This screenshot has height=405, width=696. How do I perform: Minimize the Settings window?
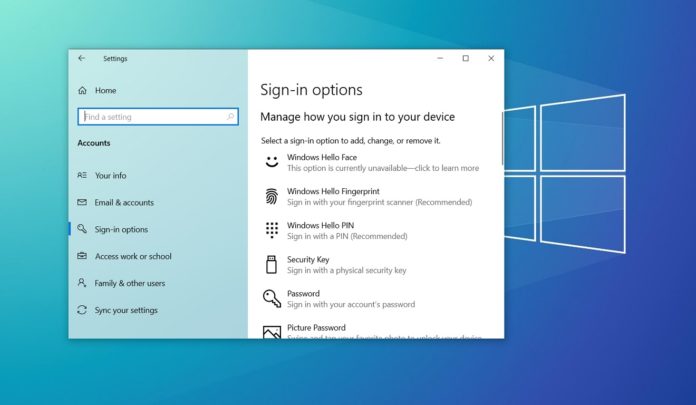click(x=440, y=58)
